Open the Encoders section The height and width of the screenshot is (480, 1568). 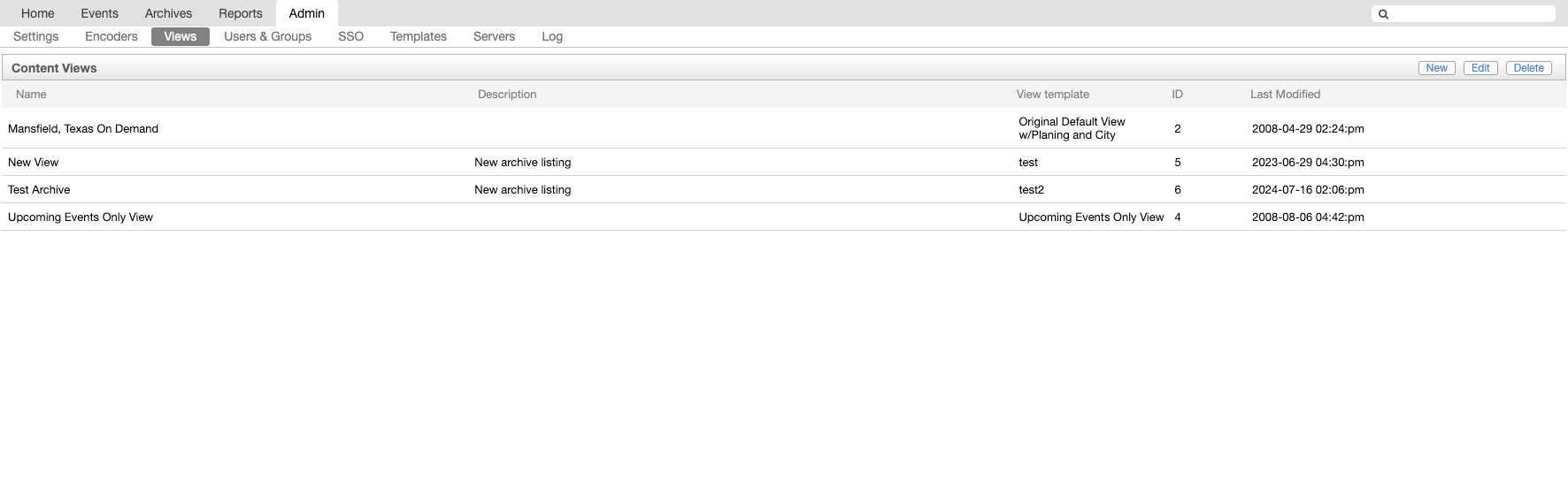click(111, 36)
